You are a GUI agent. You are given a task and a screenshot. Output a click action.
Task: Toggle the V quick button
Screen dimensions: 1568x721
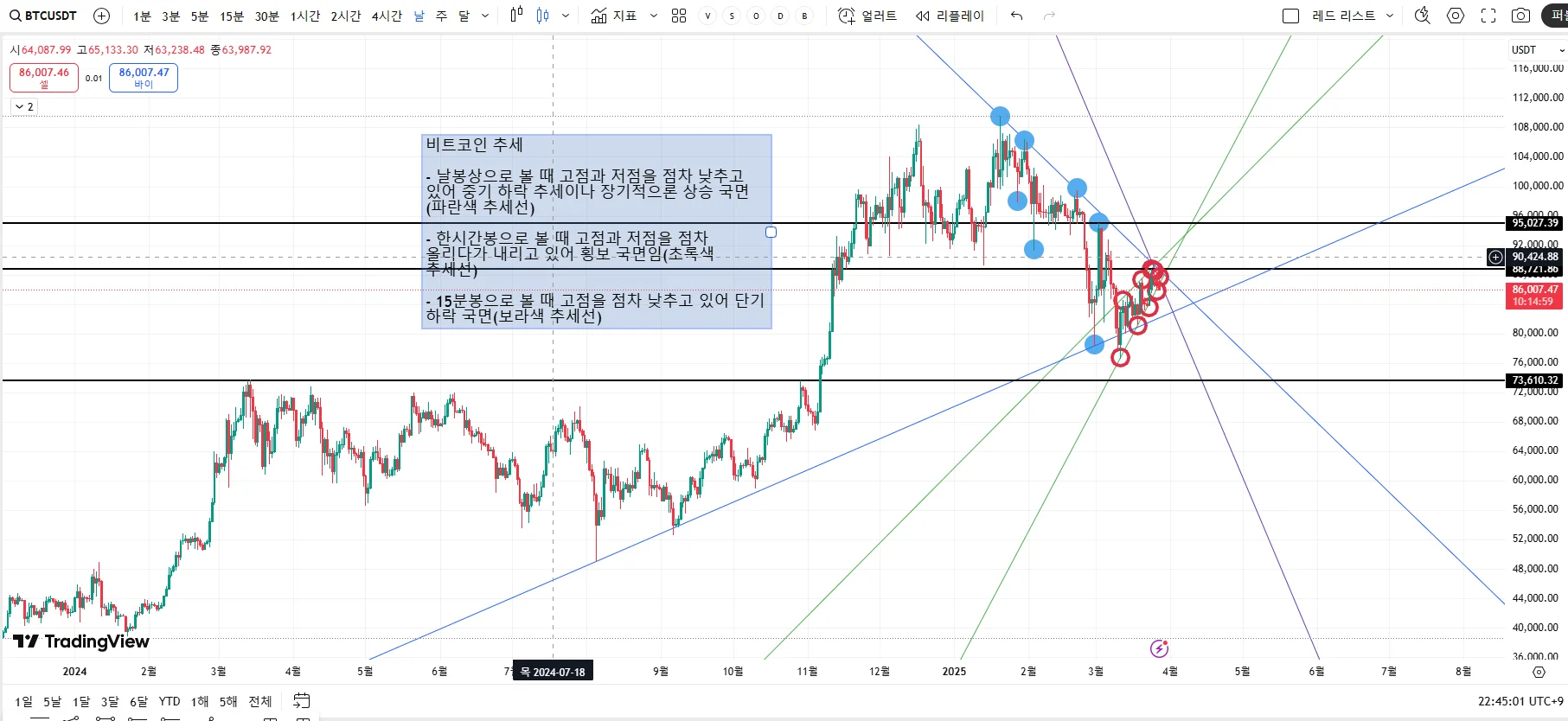click(707, 16)
